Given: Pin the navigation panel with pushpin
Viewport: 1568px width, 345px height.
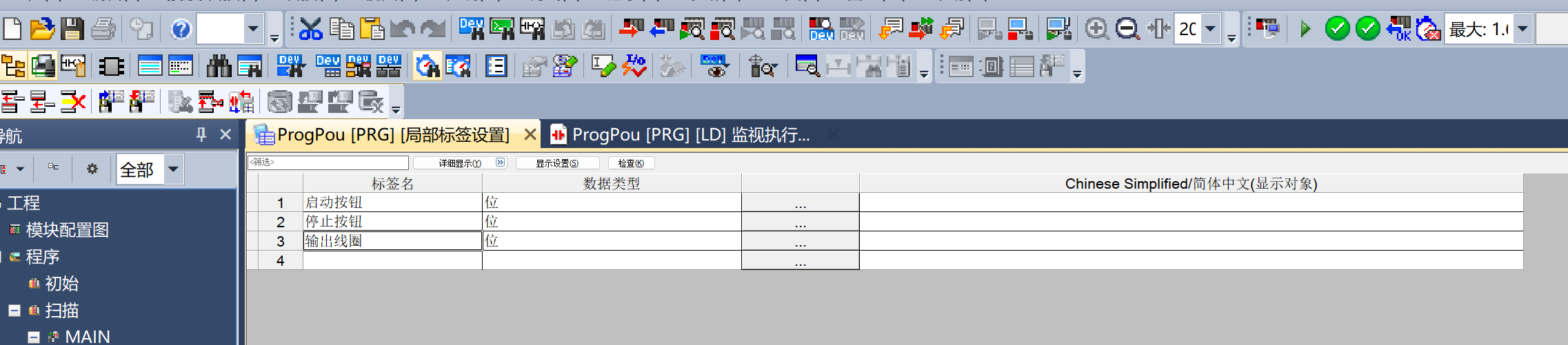Looking at the screenshot, I should click(201, 134).
